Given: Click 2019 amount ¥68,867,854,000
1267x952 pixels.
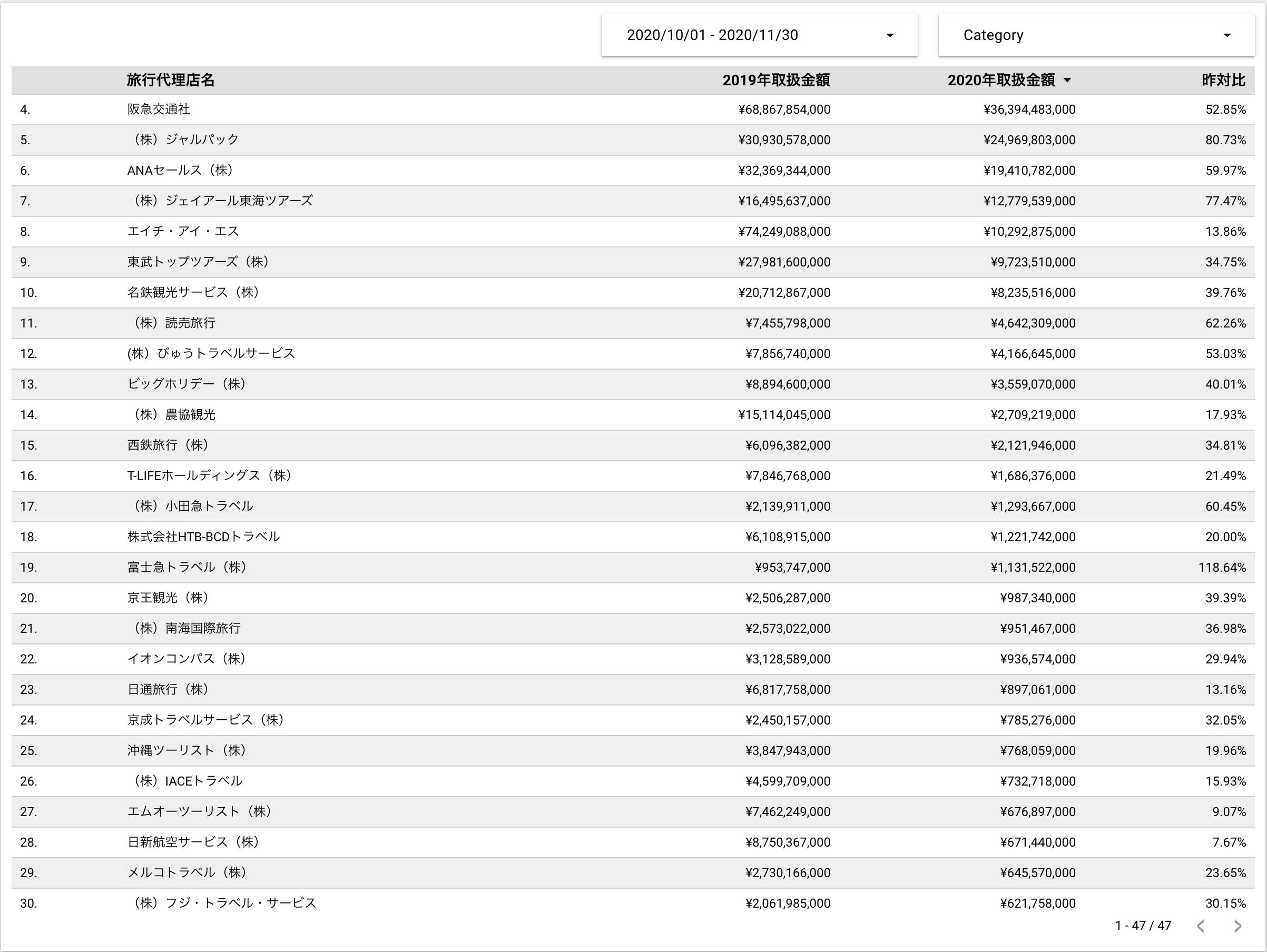Looking at the screenshot, I should pyautogui.click(x=784, y=110).
